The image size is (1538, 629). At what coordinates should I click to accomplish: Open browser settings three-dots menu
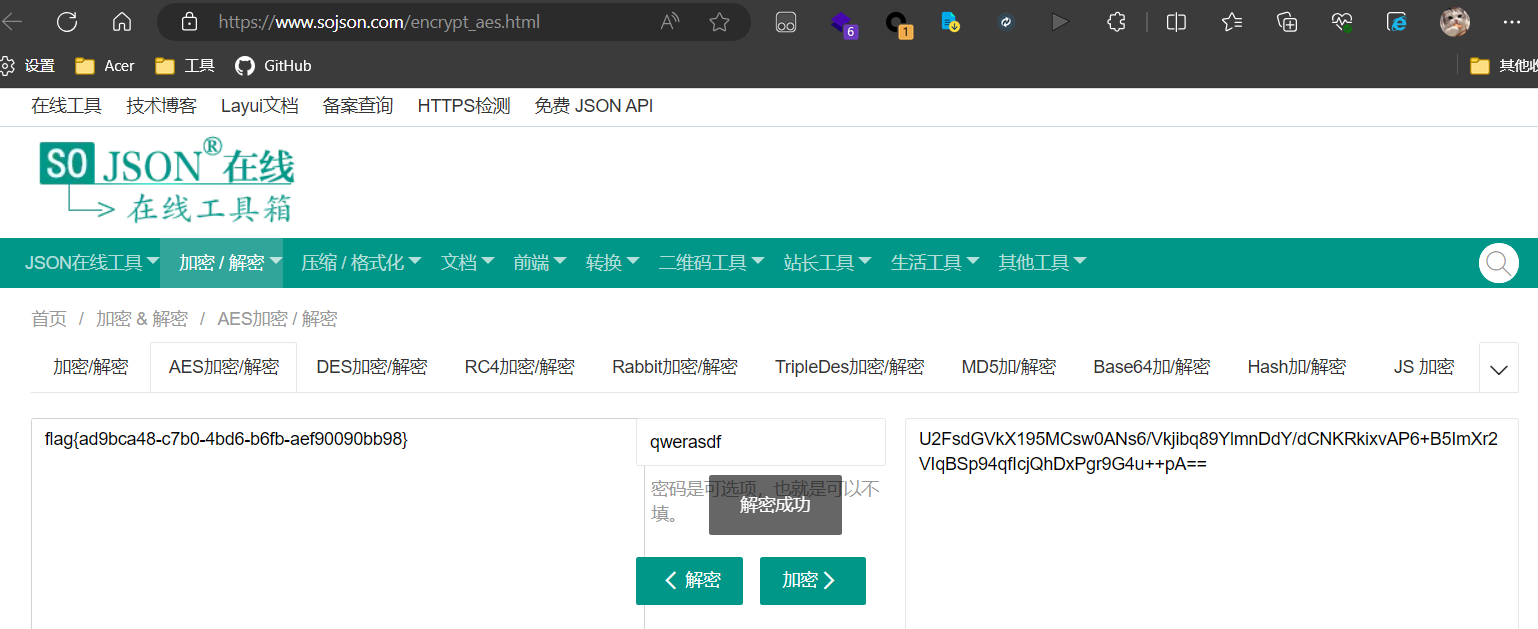point(1511,21)
